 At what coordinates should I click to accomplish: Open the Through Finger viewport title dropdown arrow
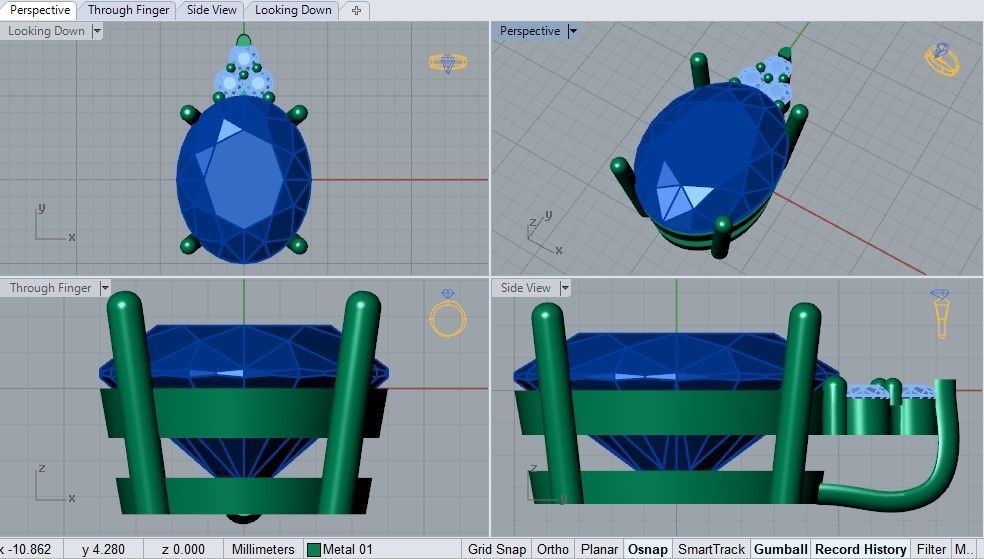pos(105,289)
